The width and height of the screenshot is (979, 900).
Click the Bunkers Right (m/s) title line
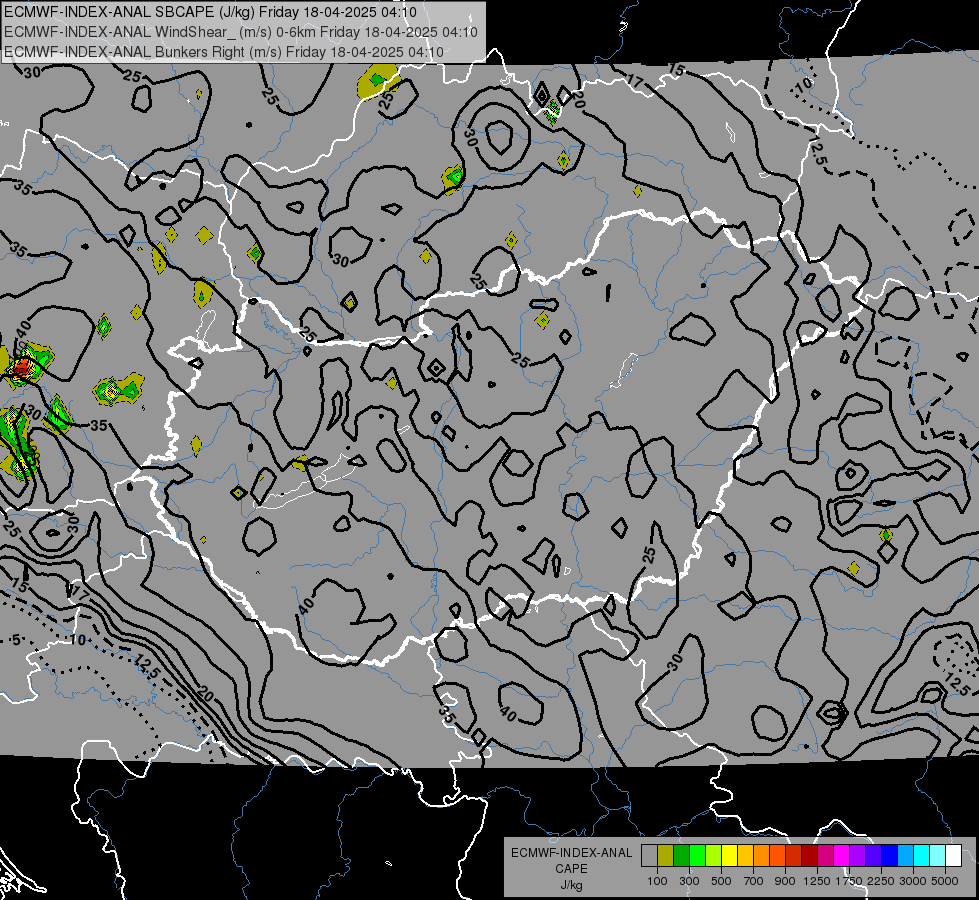[x=224, y=52]
